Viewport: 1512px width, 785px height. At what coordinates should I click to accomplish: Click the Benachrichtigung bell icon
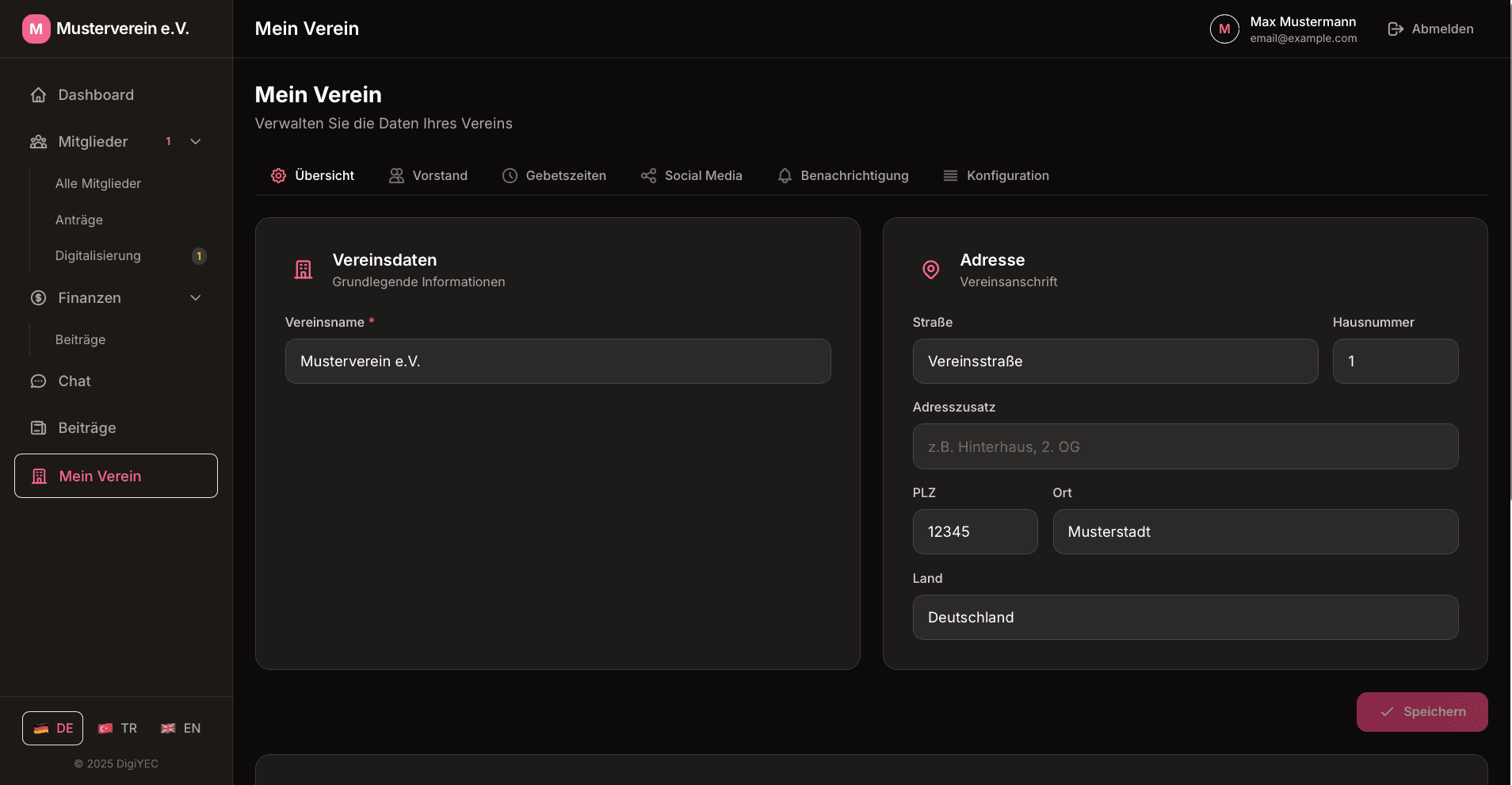(785, 176)
